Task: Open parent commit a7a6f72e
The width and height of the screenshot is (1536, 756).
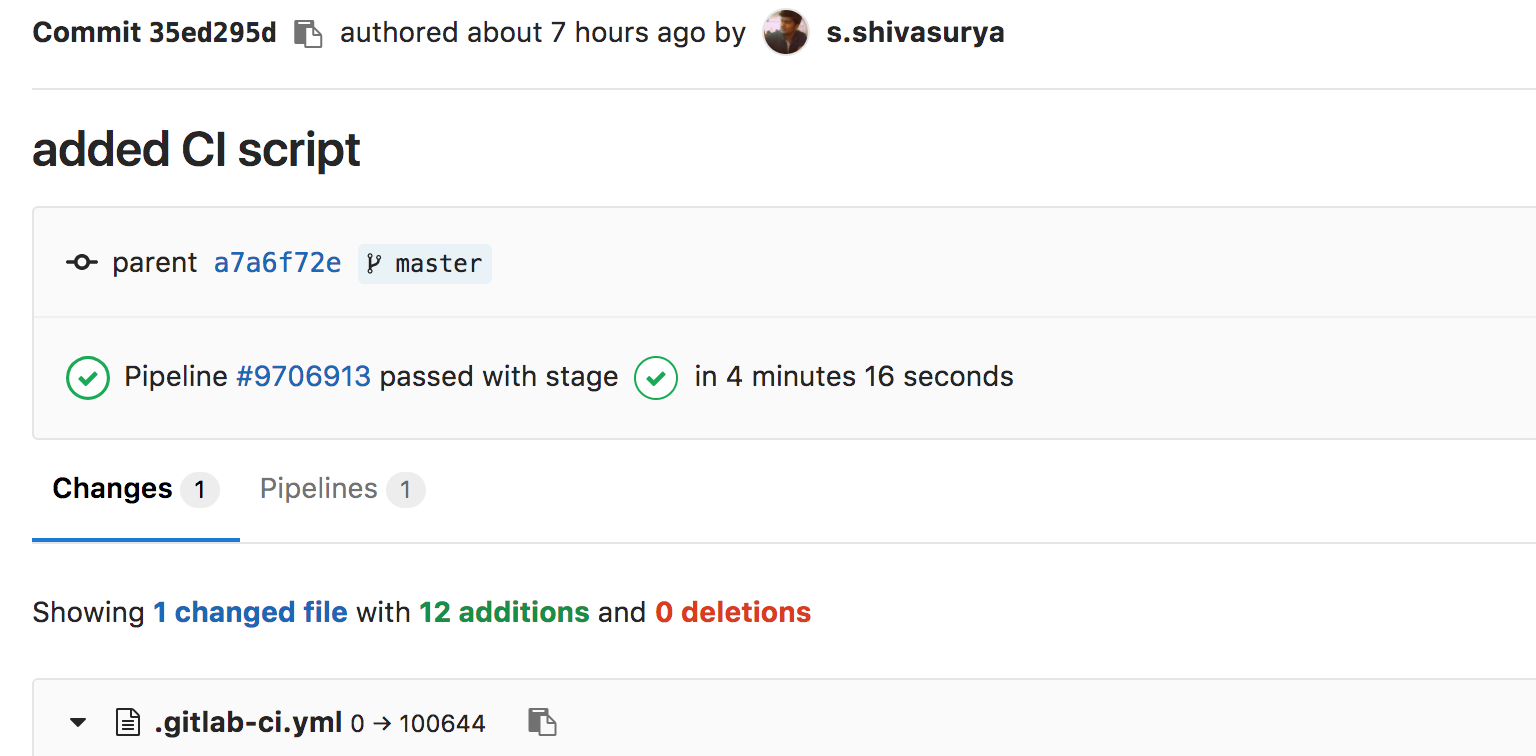Action: click(x=277, y=263)
